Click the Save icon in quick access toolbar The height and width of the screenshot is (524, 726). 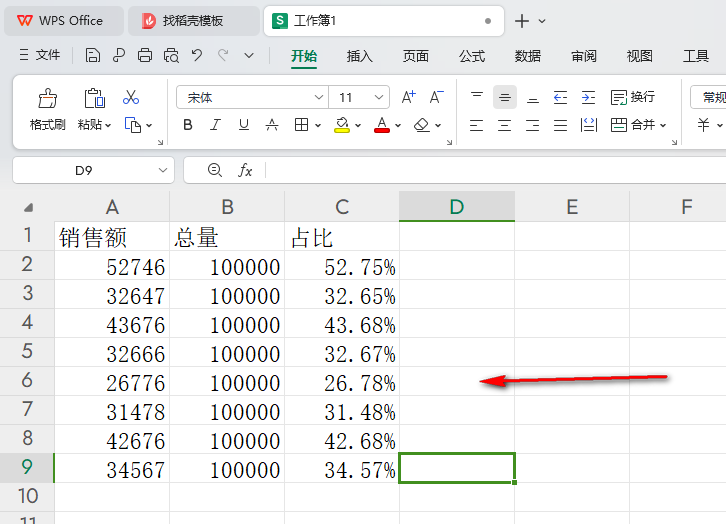pos(92,56)
